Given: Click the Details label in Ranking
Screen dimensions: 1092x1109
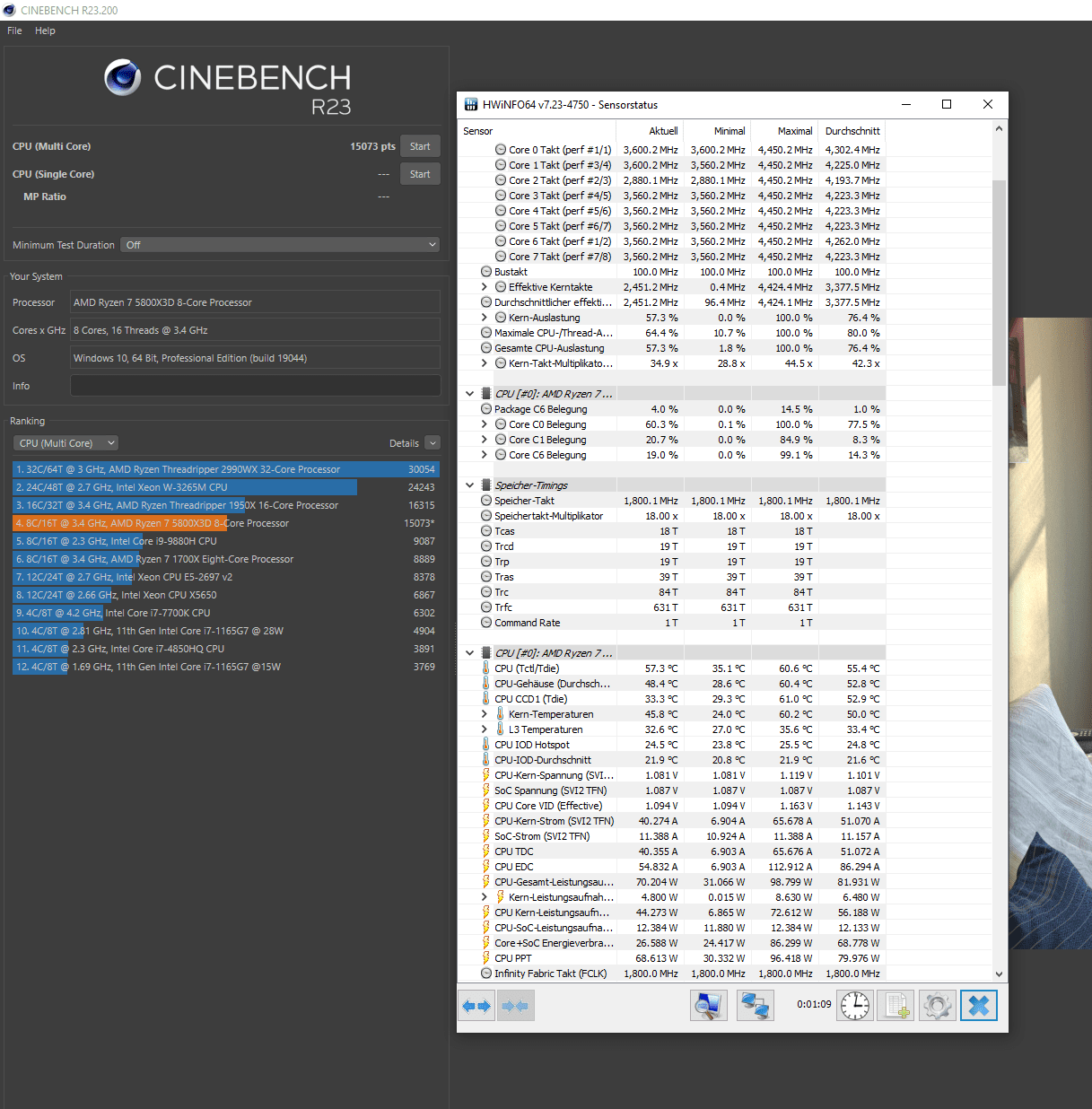Looking at the screenshot, I should pos(404,443).
